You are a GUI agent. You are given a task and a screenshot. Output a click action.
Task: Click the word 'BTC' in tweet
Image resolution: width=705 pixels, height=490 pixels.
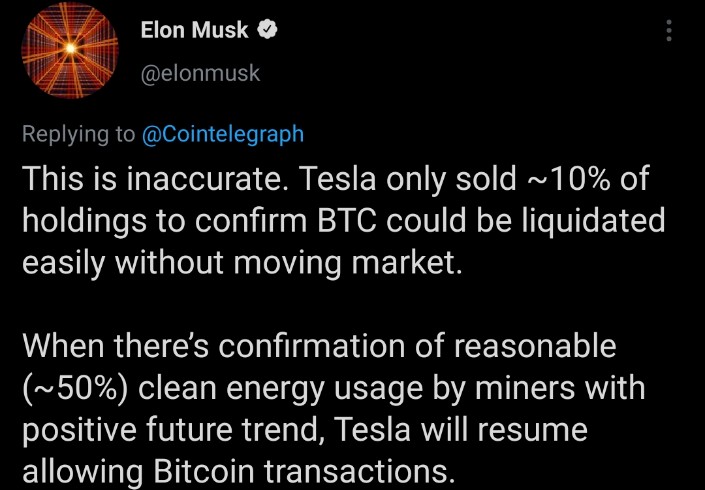[x=347, y=221]
